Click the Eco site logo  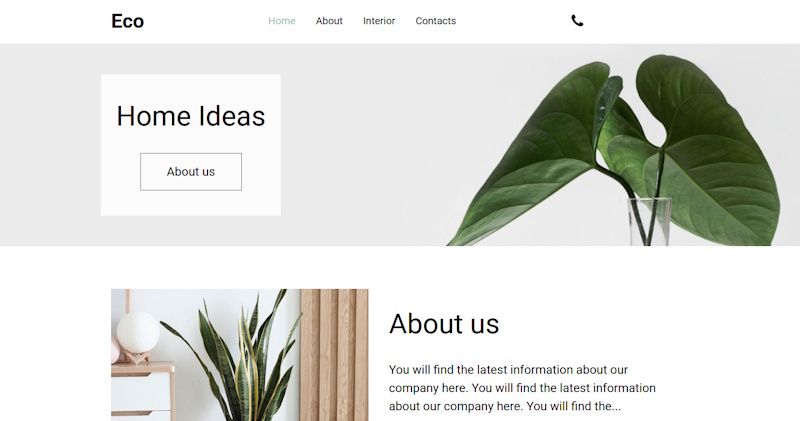tap(128, 21)
